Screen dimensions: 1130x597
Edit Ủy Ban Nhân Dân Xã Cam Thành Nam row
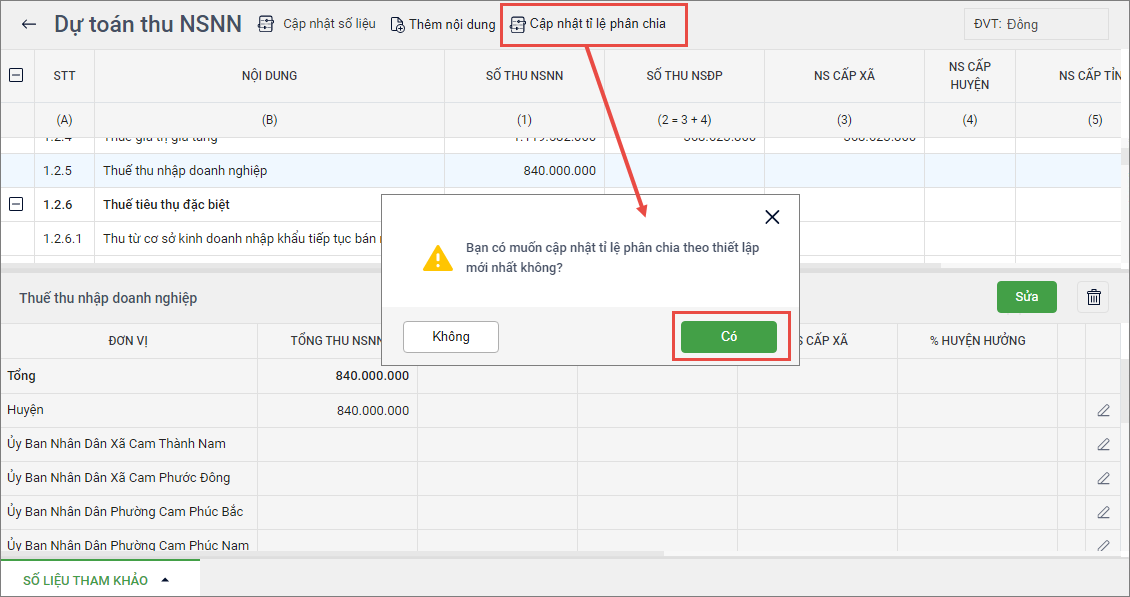click(1103, 444)
